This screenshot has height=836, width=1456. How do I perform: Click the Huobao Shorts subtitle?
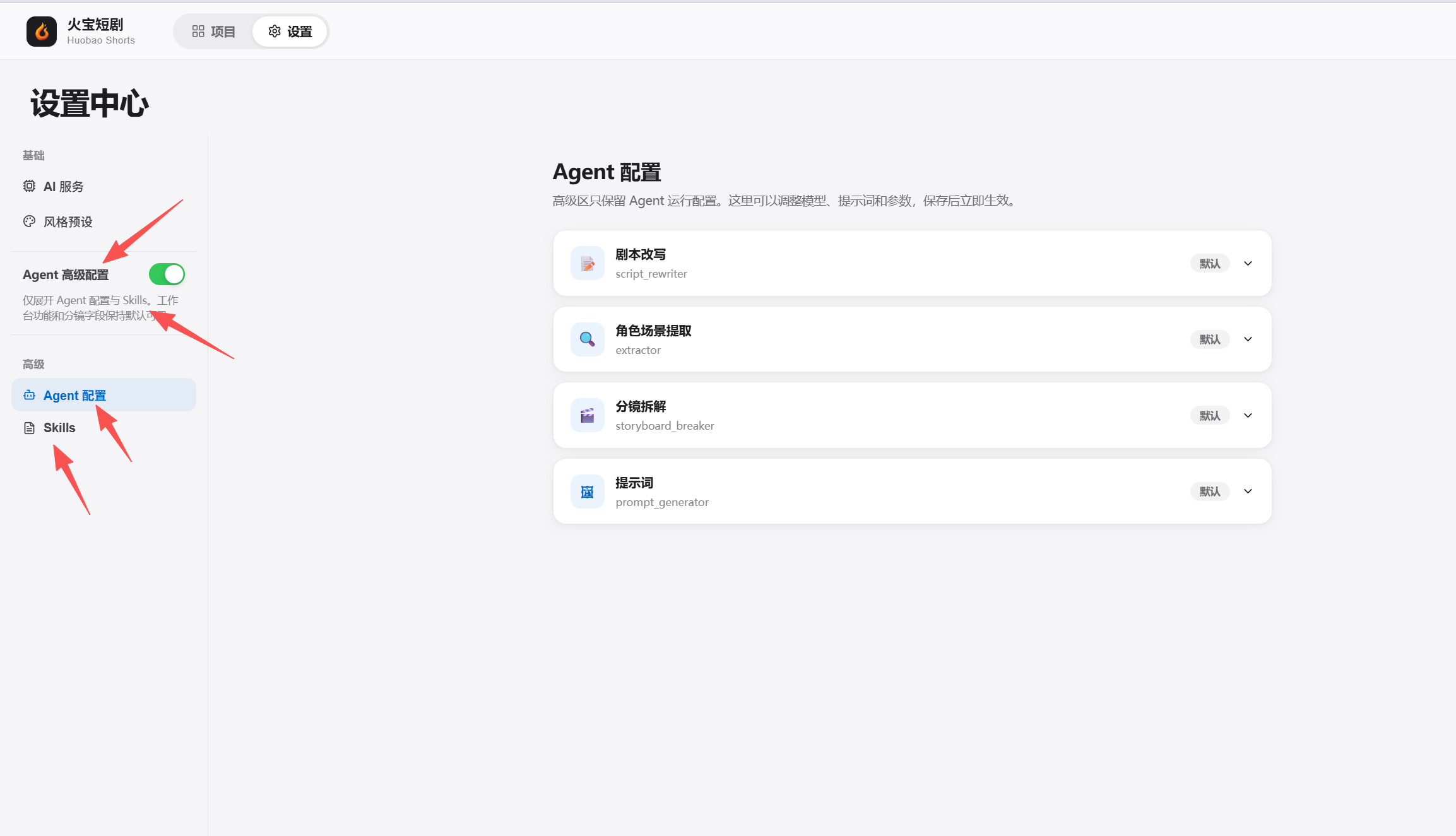click(101, 40)
